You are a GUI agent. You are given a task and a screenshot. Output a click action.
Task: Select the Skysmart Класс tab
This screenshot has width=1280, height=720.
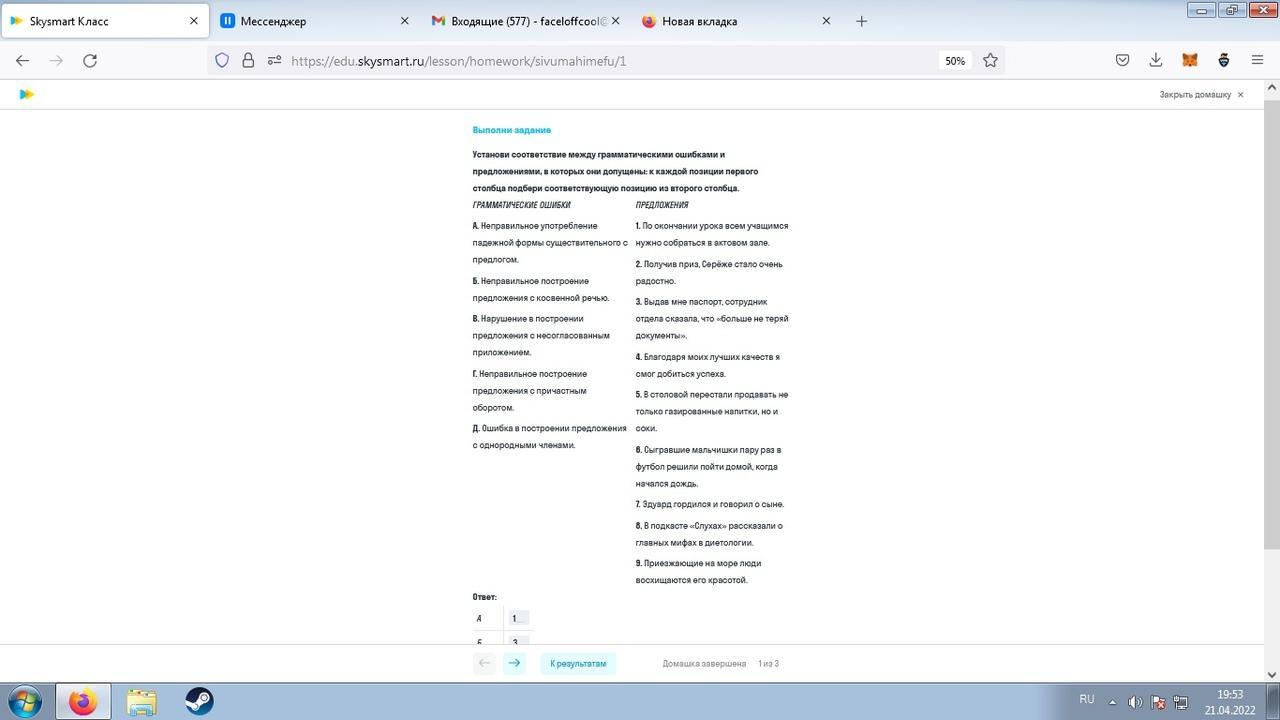pyautogui.click(x=104, y=20)
